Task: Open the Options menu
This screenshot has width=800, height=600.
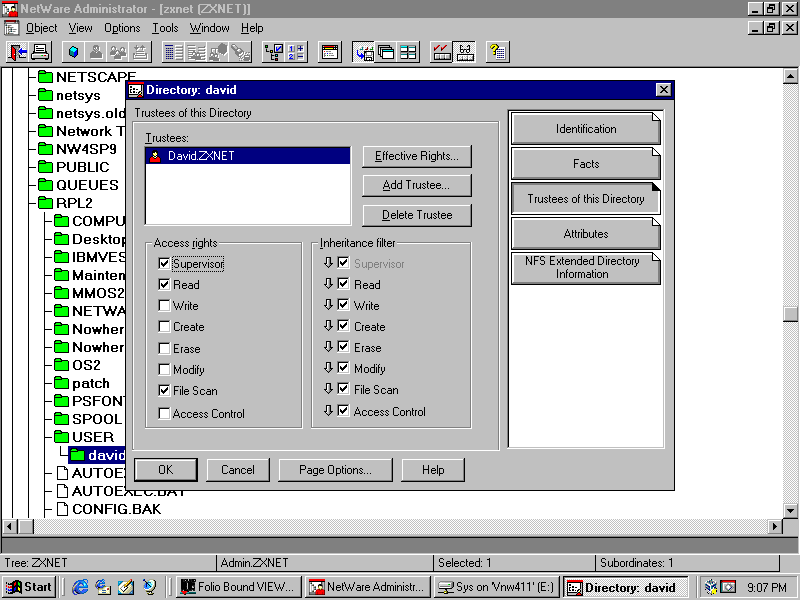Action: [122, 28]
